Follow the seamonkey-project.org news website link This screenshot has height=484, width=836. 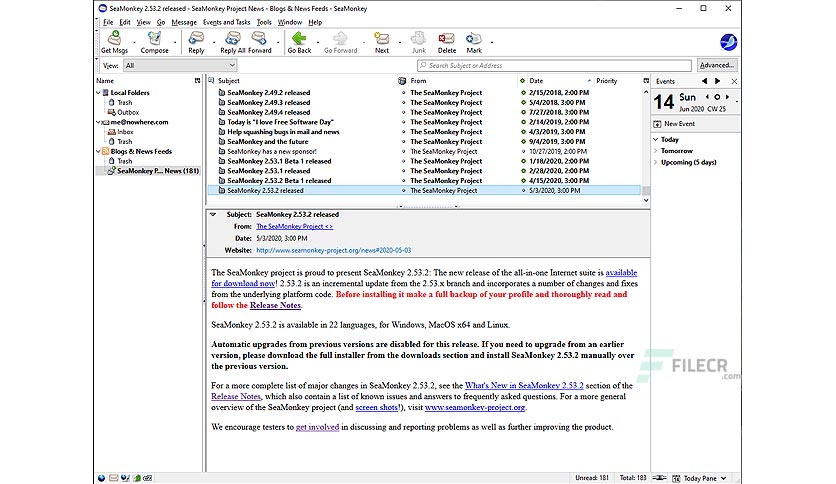tap(333, 250)
